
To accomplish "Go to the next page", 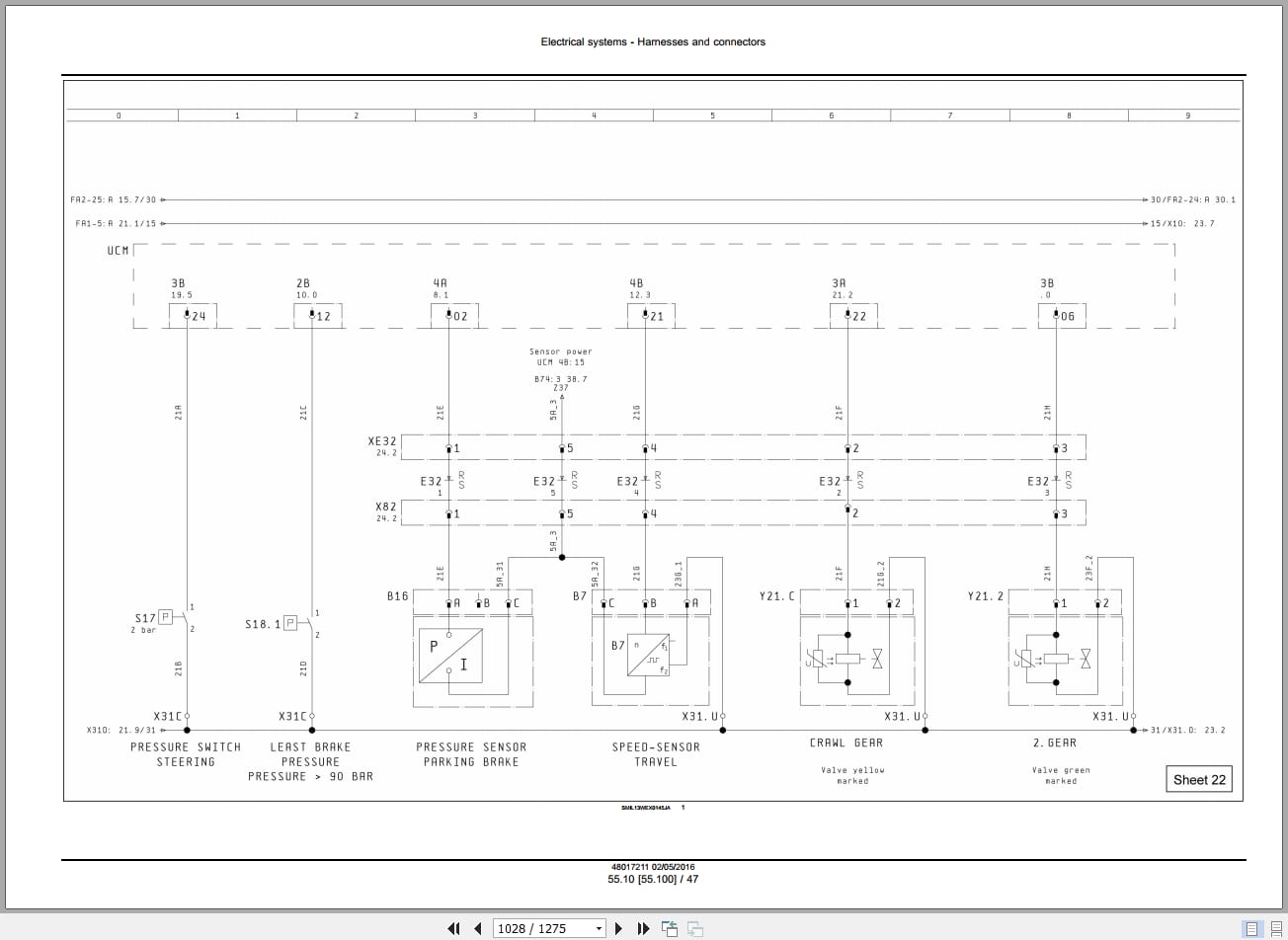I will 619,928.
